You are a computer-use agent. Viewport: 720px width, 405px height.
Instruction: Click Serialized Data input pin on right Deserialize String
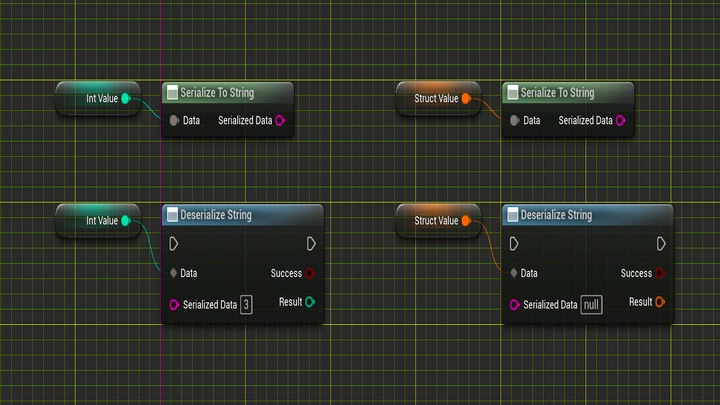(514, 304)
